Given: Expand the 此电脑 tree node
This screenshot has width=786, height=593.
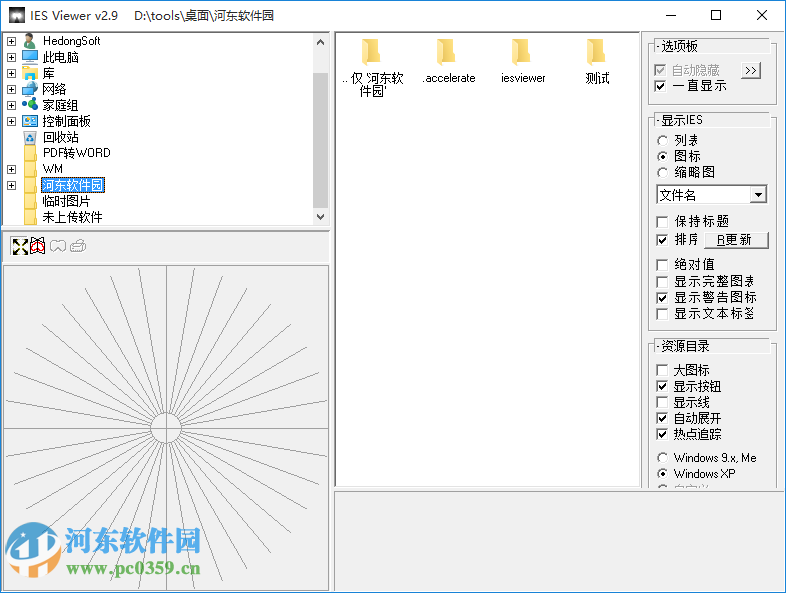Looking at the screenshot, I should (x=12, y=57).
